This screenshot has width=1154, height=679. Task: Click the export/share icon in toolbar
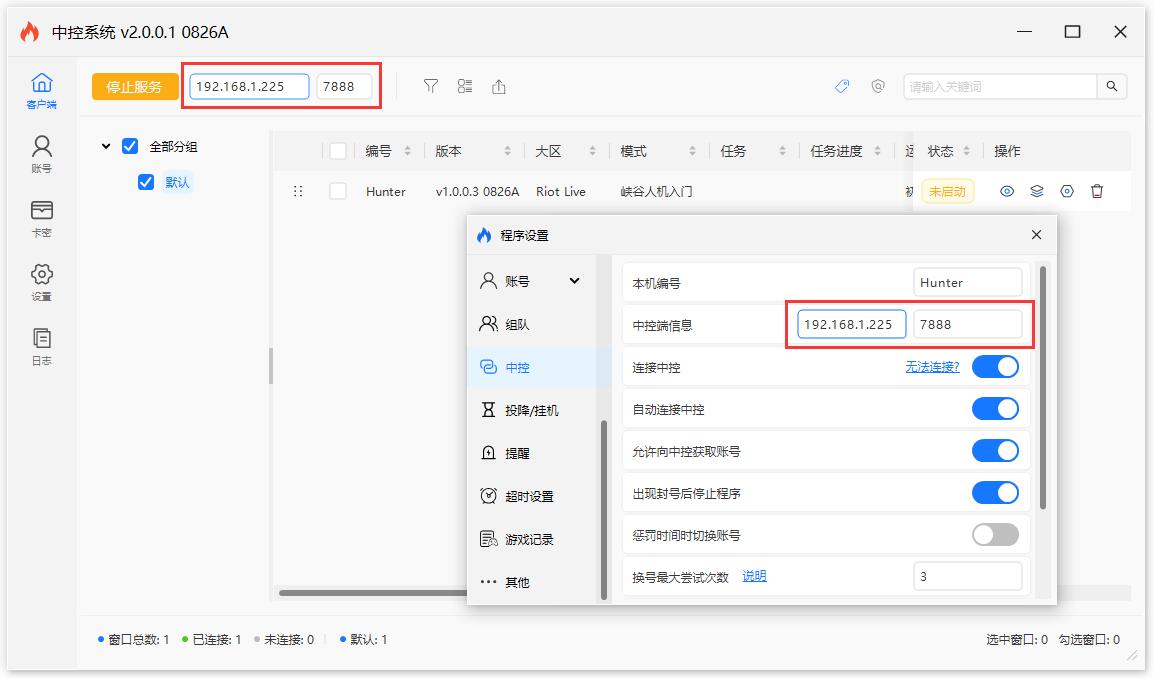click(498, 86)
